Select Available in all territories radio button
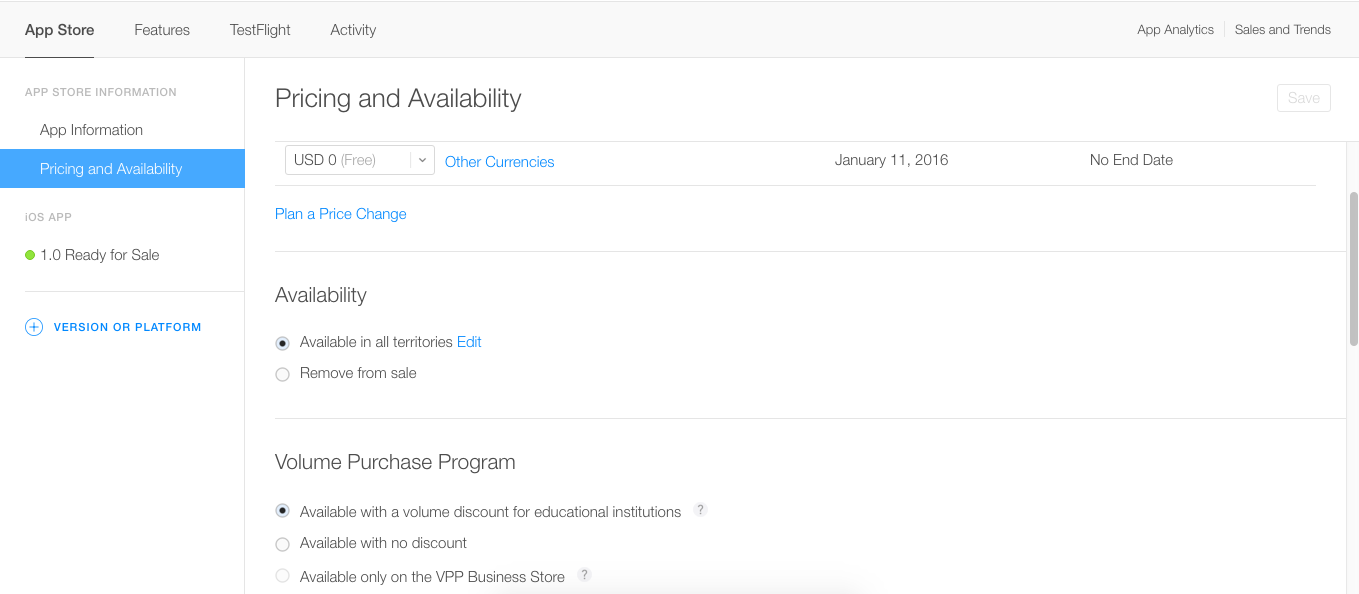This screenshot has height=594, width=1359. (282, 343)
